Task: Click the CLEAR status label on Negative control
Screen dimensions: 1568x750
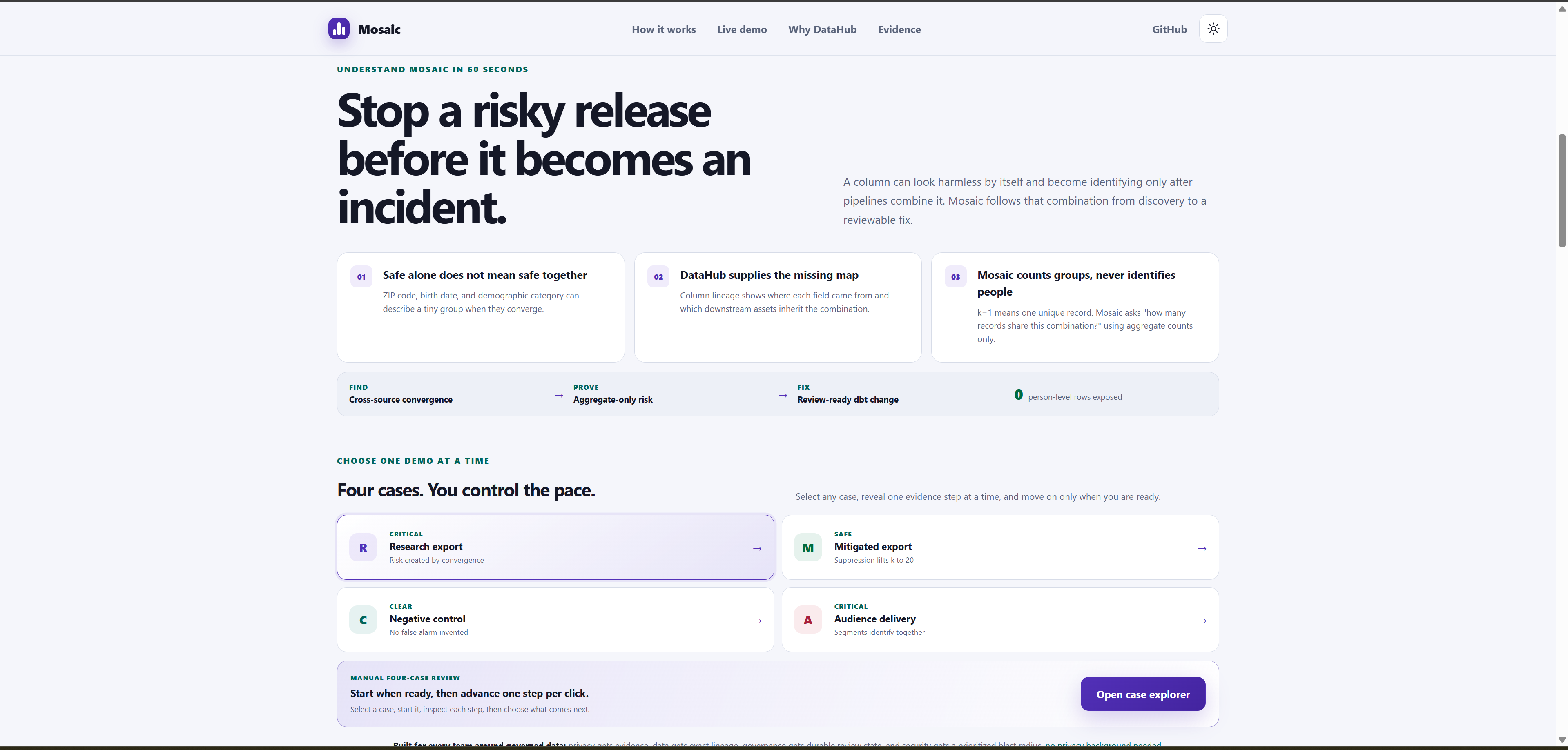Action: click(x=401, y=606)
